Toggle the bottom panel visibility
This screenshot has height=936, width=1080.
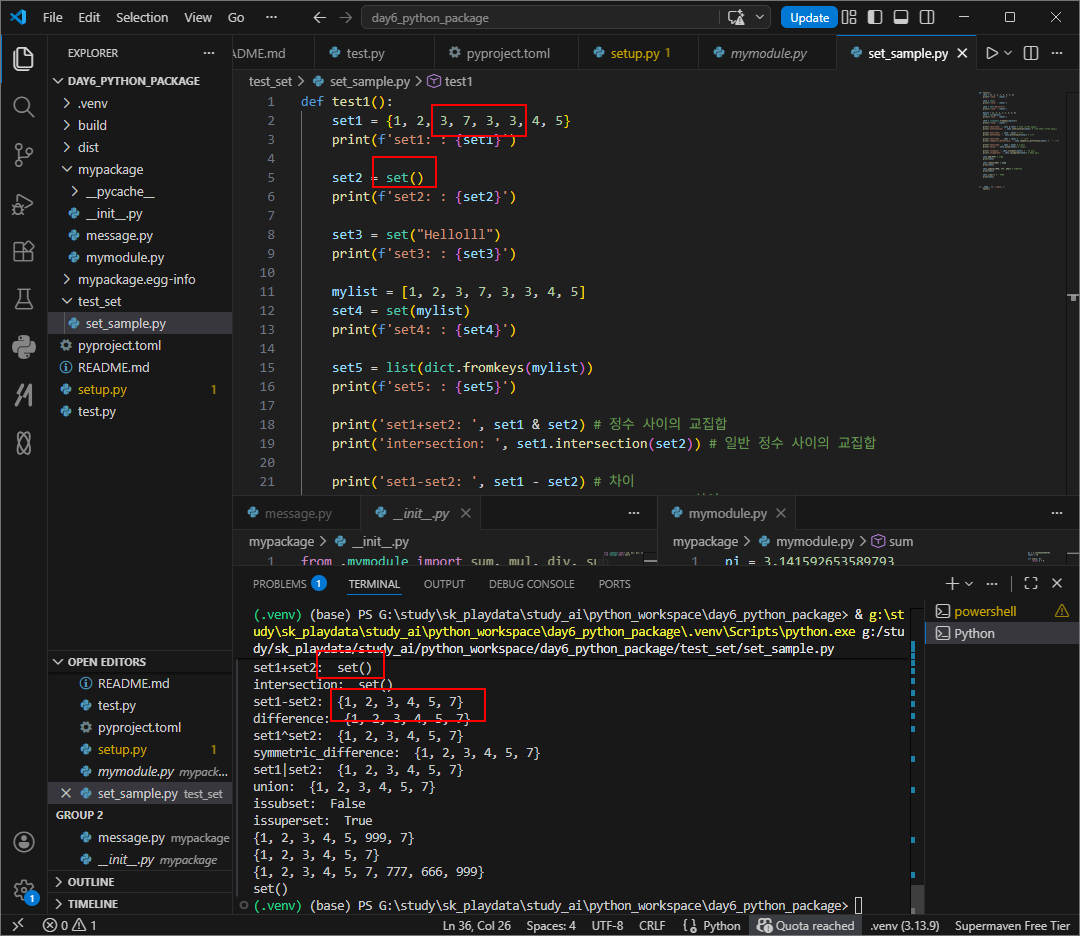tap(901, 17)
